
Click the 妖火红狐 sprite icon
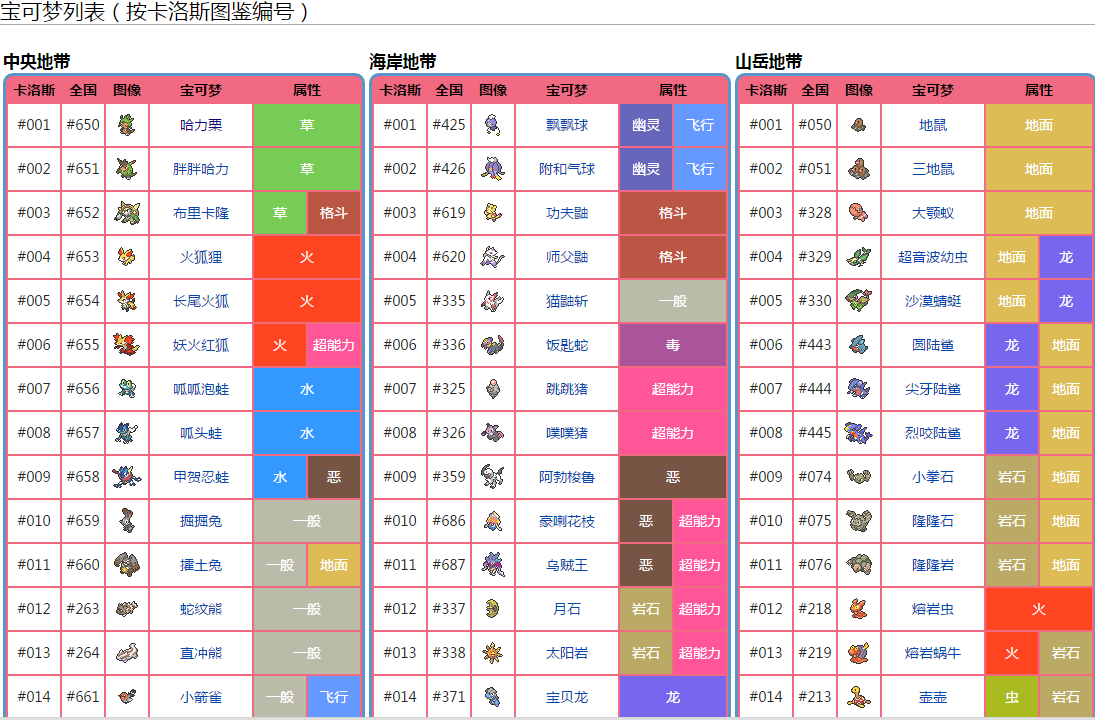pos(126,345)
